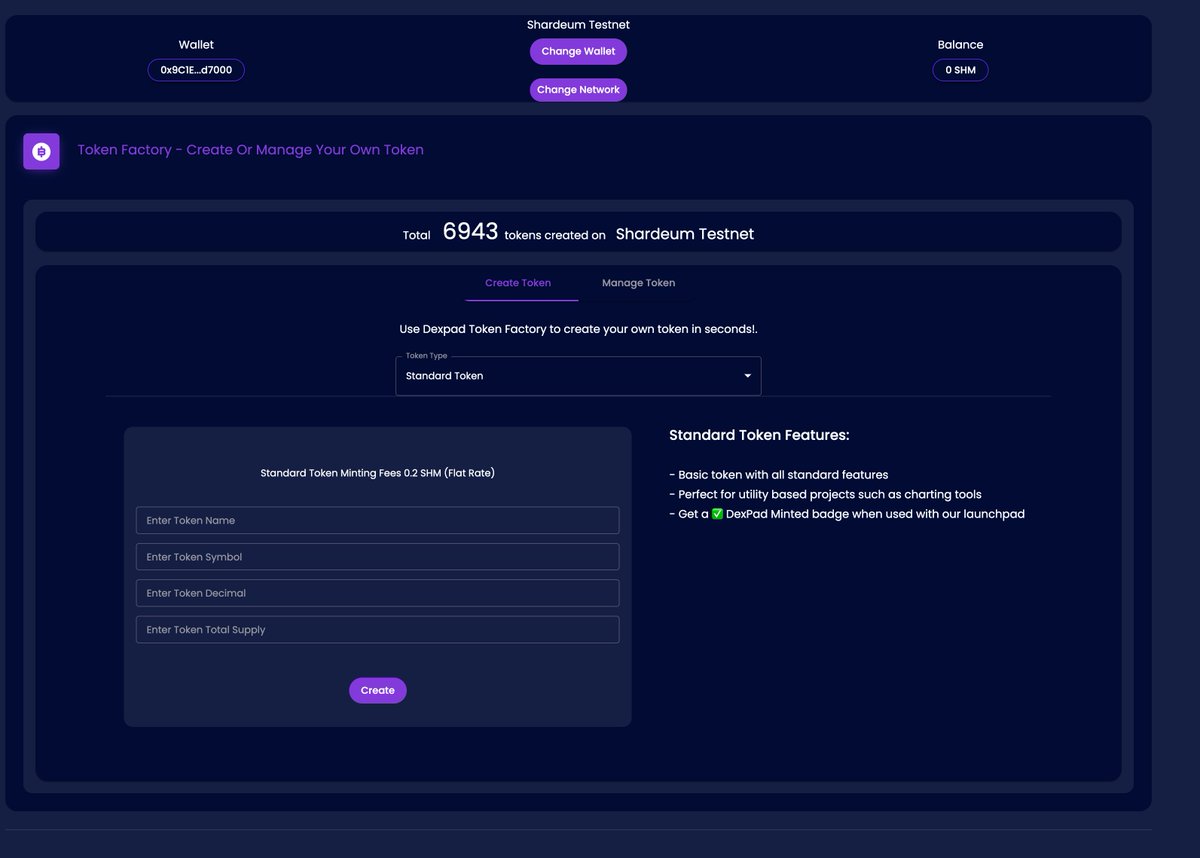Click the green checkmark DexPad Minted badge emoji

click(x=717, y=514)
